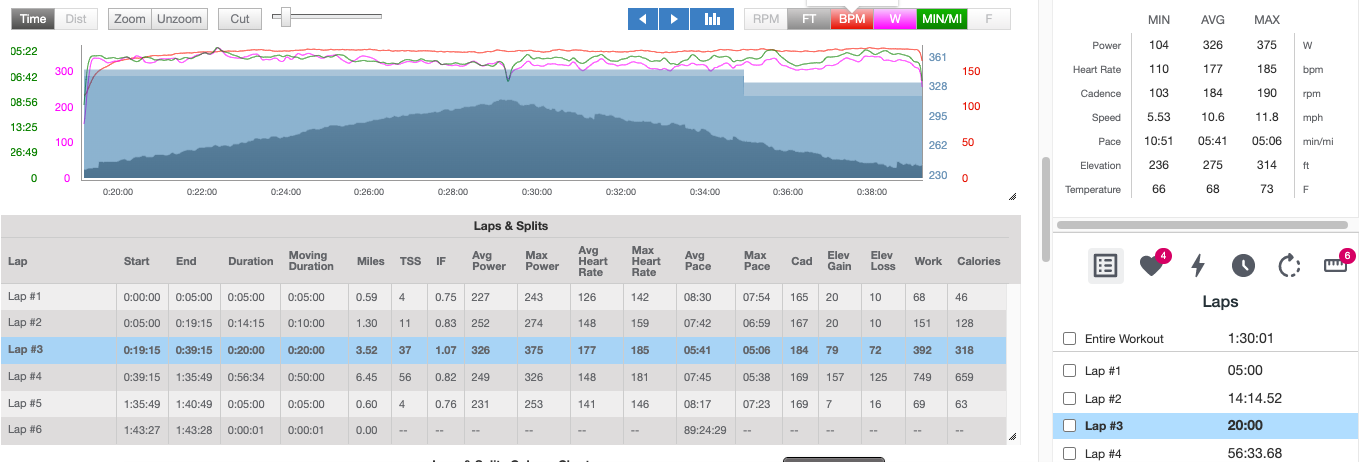The width and height of the screenshot is (1359, 462).
Task: Open power peaks lightning bolt icon
Action: (1197, 265)
